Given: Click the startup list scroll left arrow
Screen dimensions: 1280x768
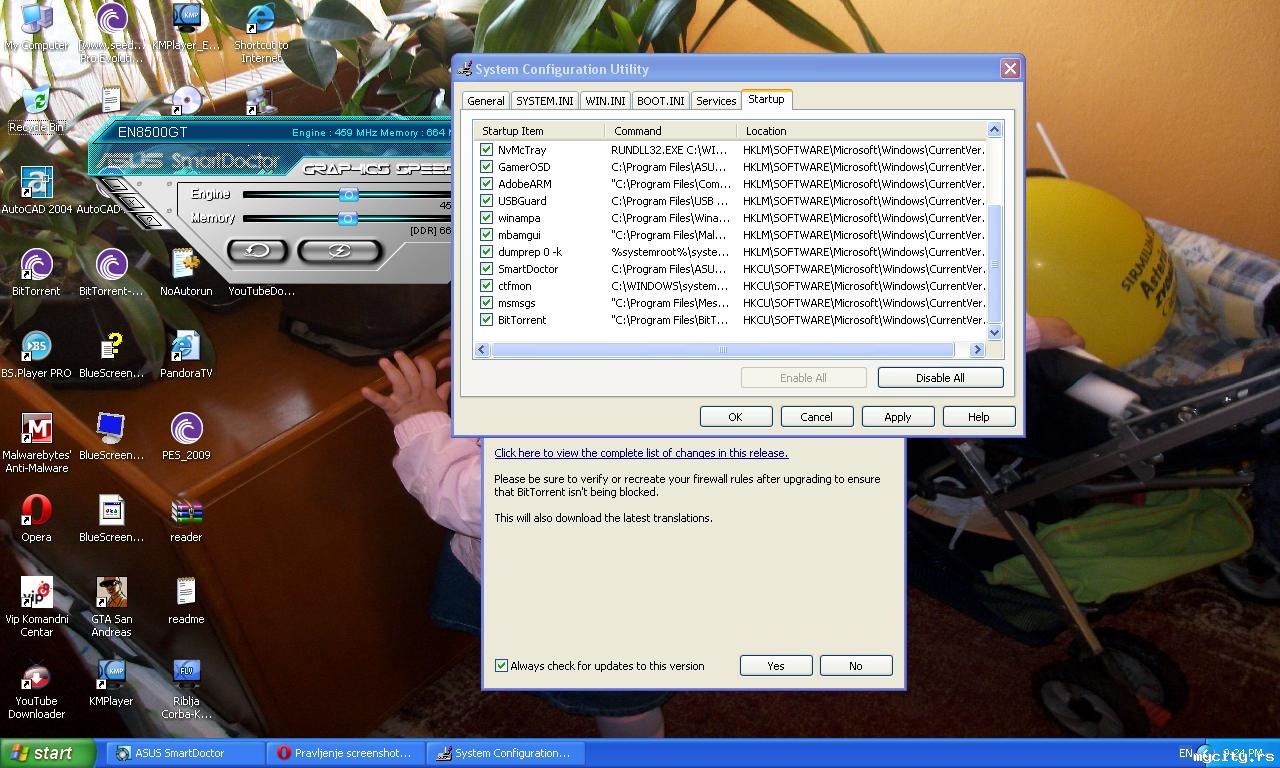Looking at the screenshot, I should [x=482, y=350].
